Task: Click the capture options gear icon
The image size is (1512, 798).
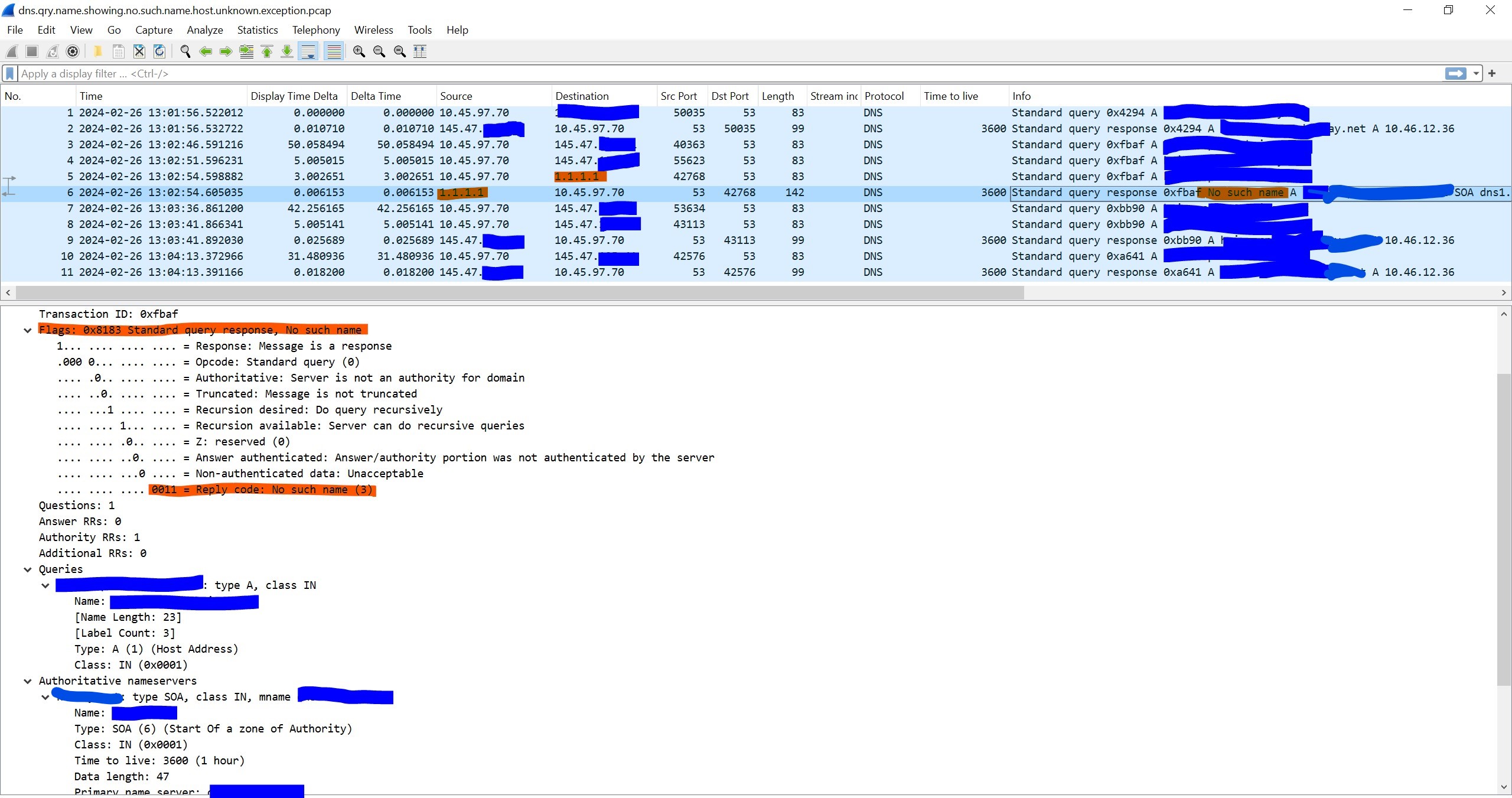Action: pyautogui.click(x=73, y=51)
